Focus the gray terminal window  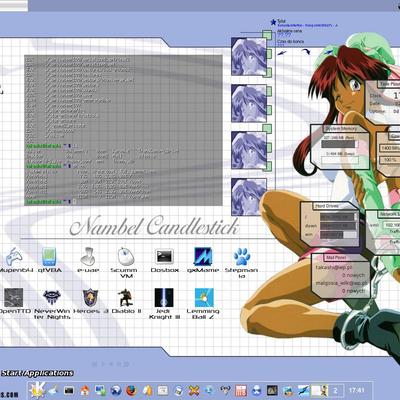point(123,130)
